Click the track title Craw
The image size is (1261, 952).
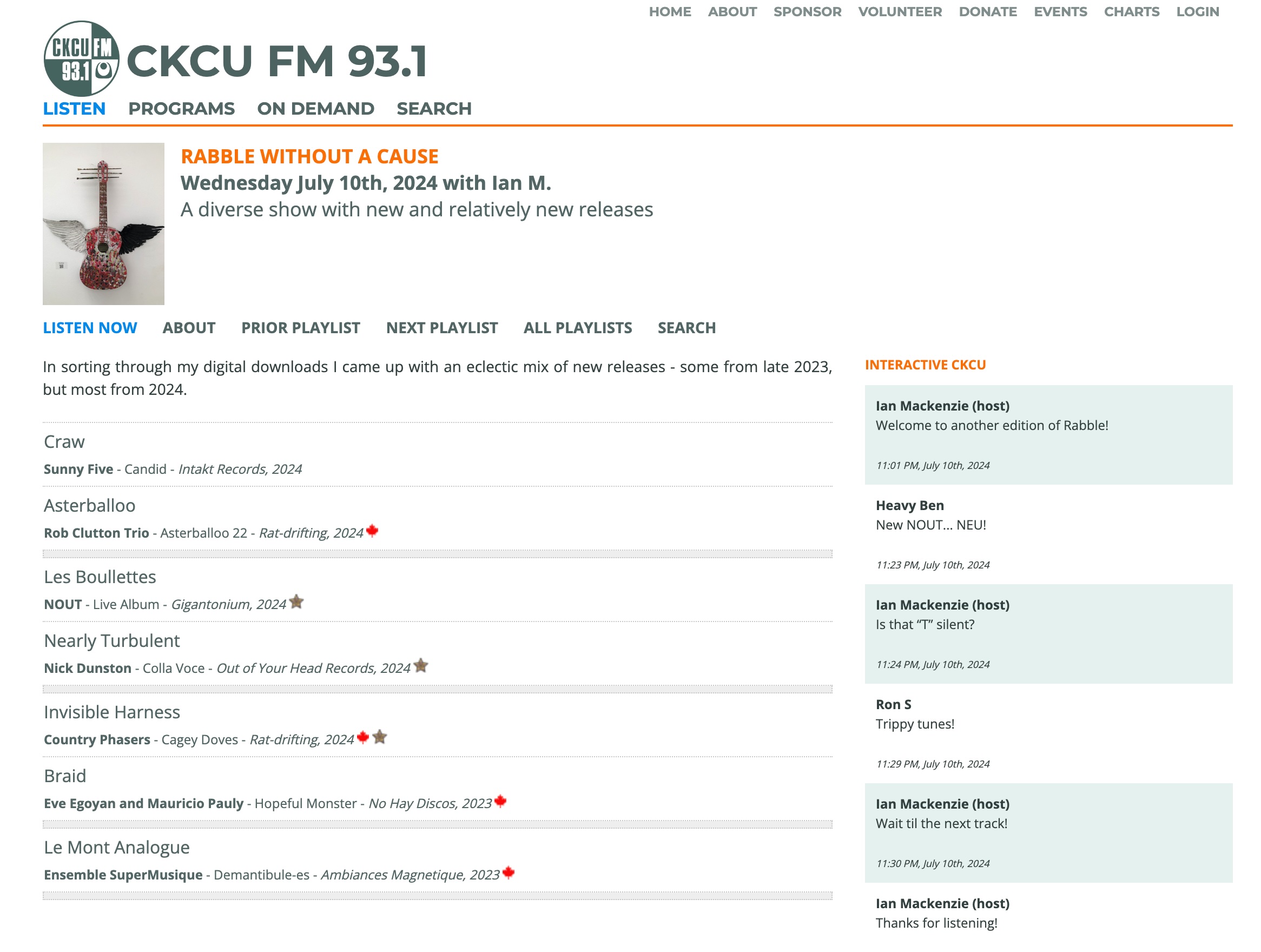click(64, 442)
